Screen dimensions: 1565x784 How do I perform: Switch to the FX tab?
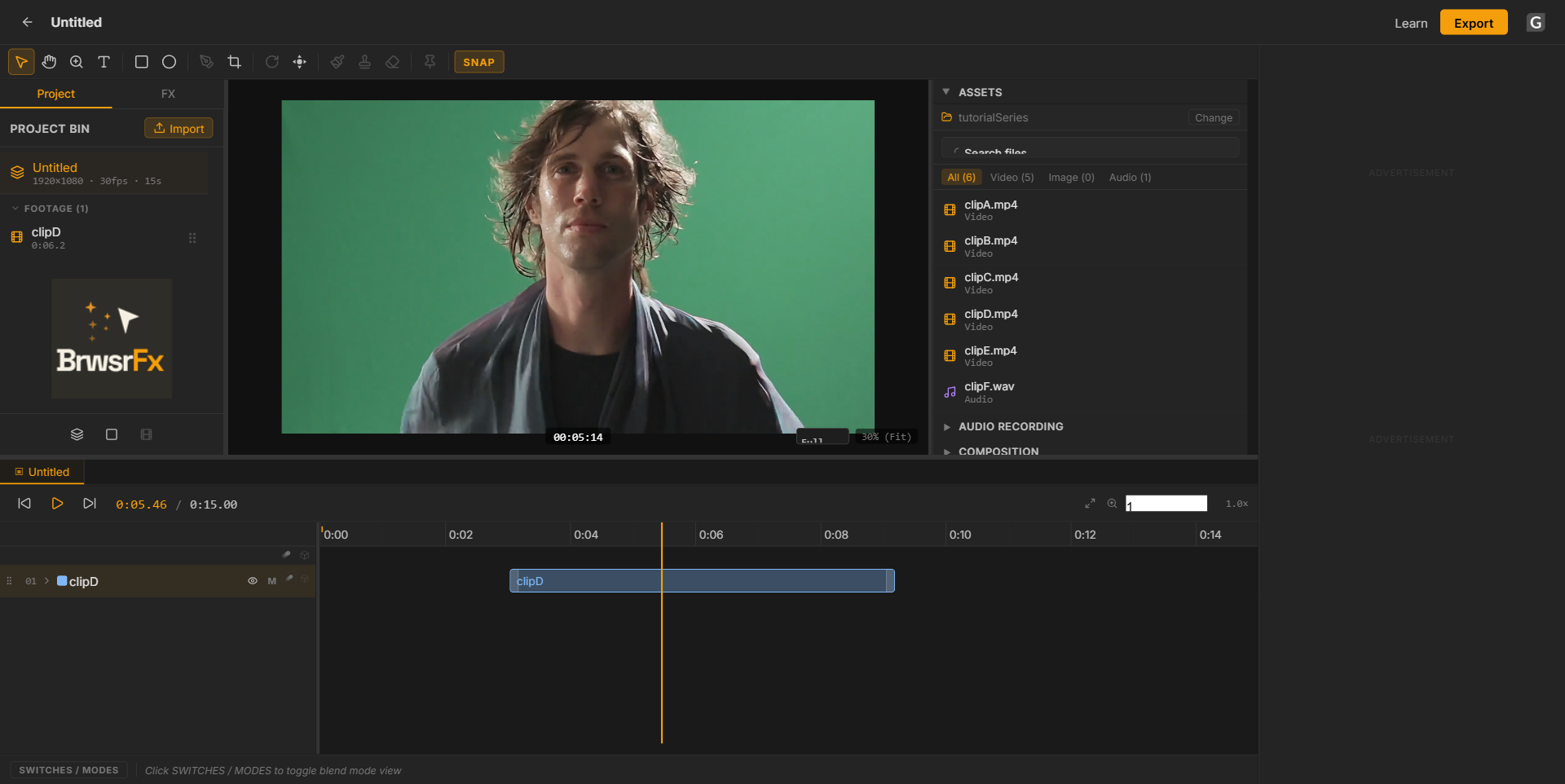click(168, 94)
